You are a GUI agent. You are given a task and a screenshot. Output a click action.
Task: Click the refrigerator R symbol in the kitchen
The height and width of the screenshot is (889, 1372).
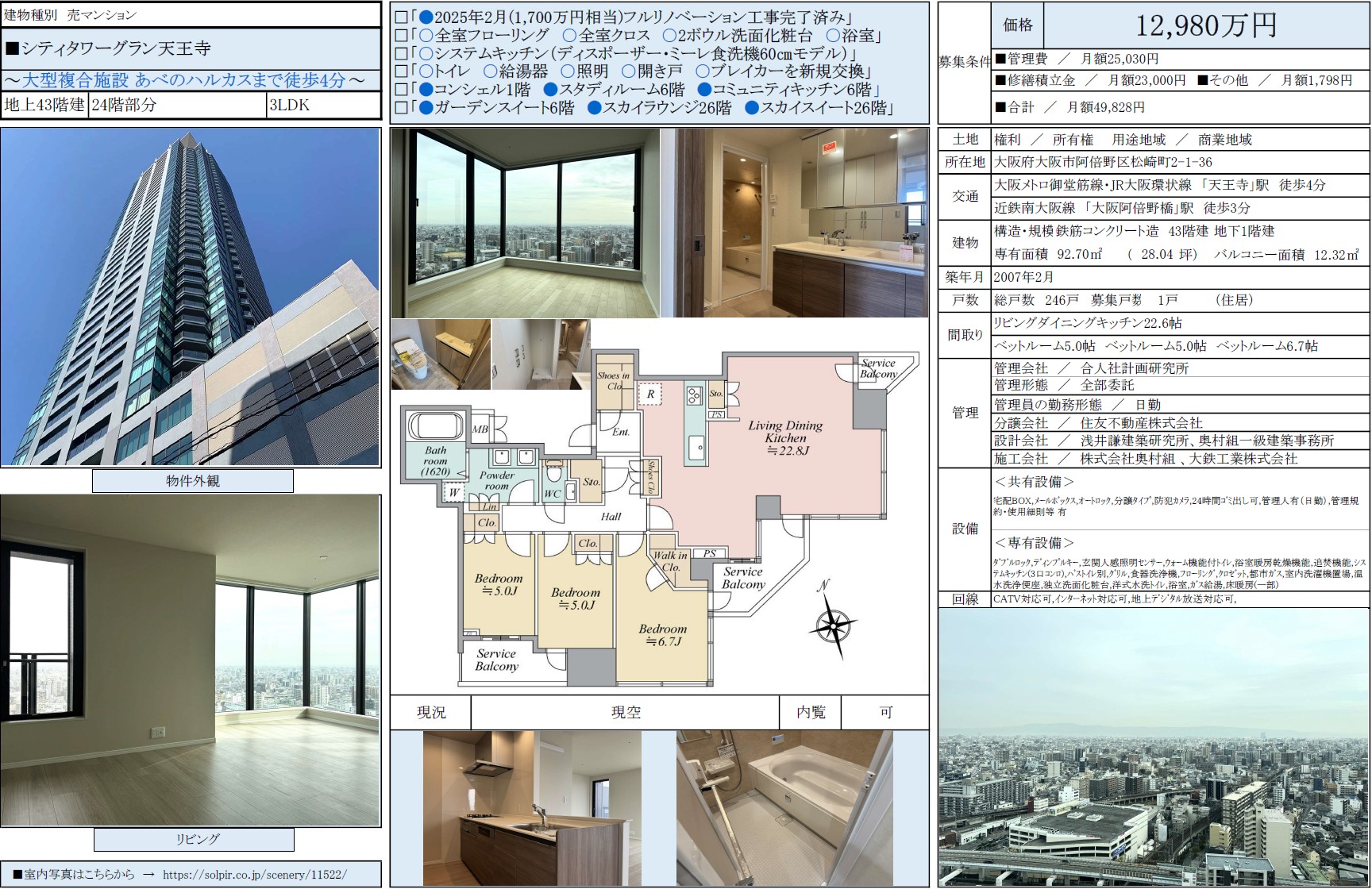click(x=650, y=394)
